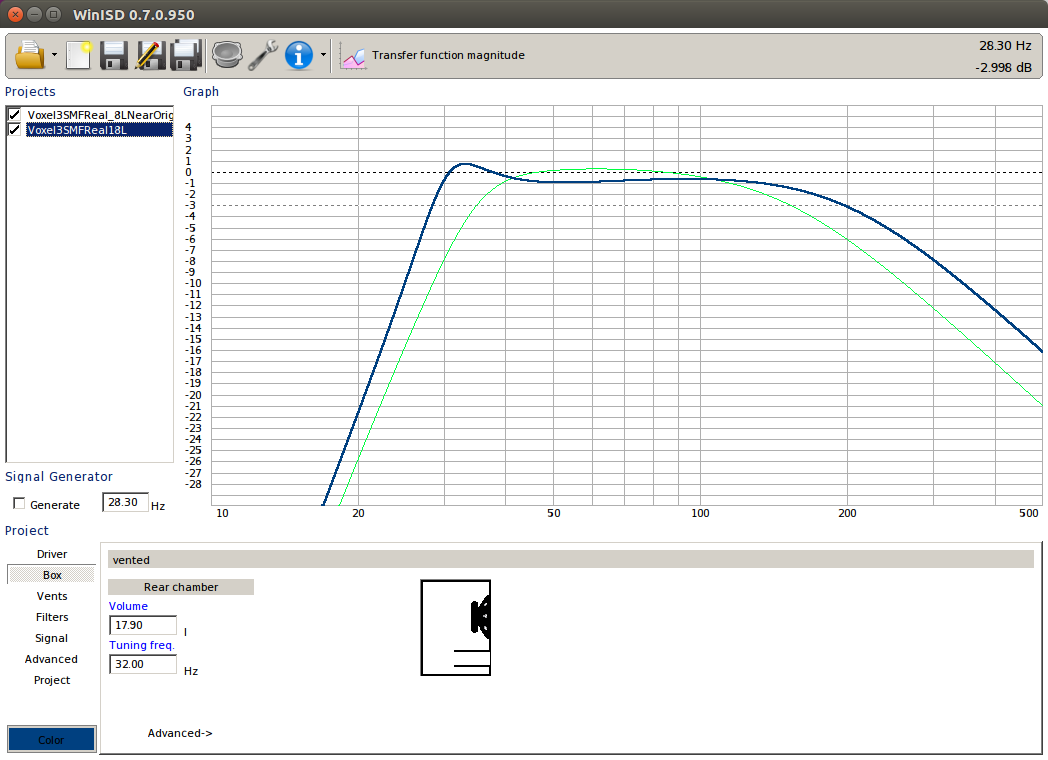Switch to the Project tab

point(51,680)
